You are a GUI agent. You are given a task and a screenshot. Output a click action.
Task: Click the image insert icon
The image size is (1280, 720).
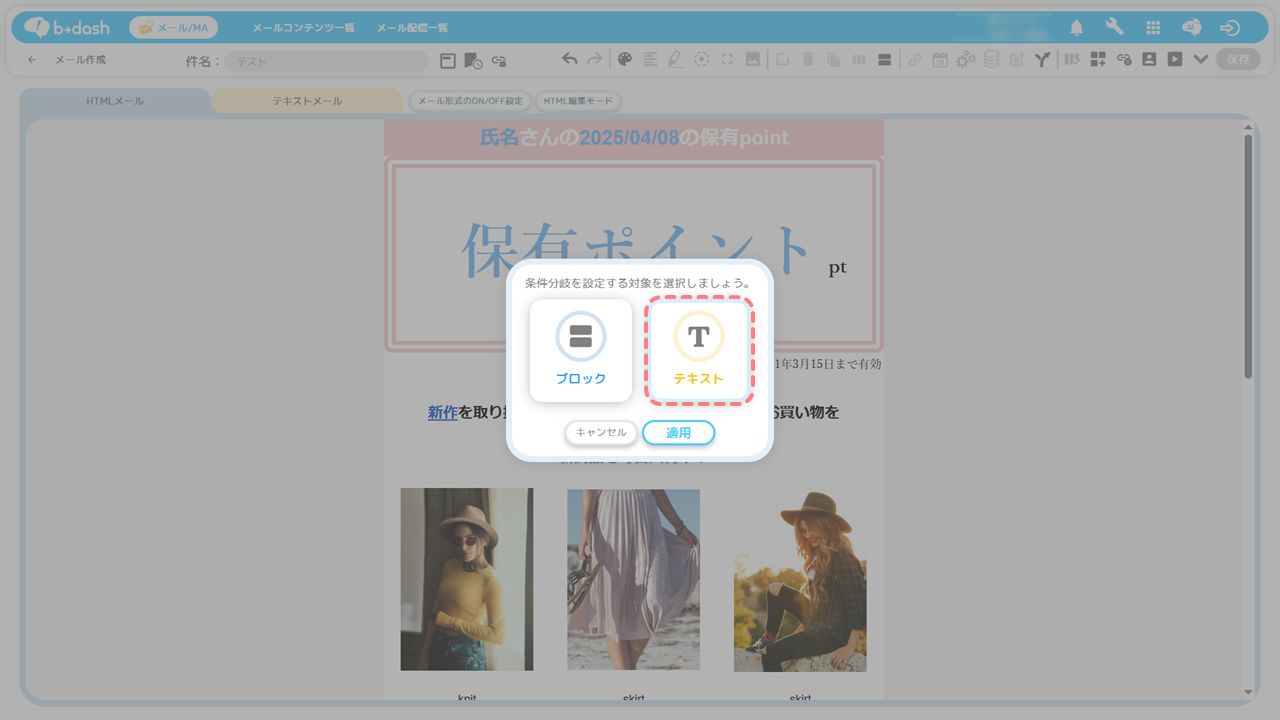tap(753, 60)
